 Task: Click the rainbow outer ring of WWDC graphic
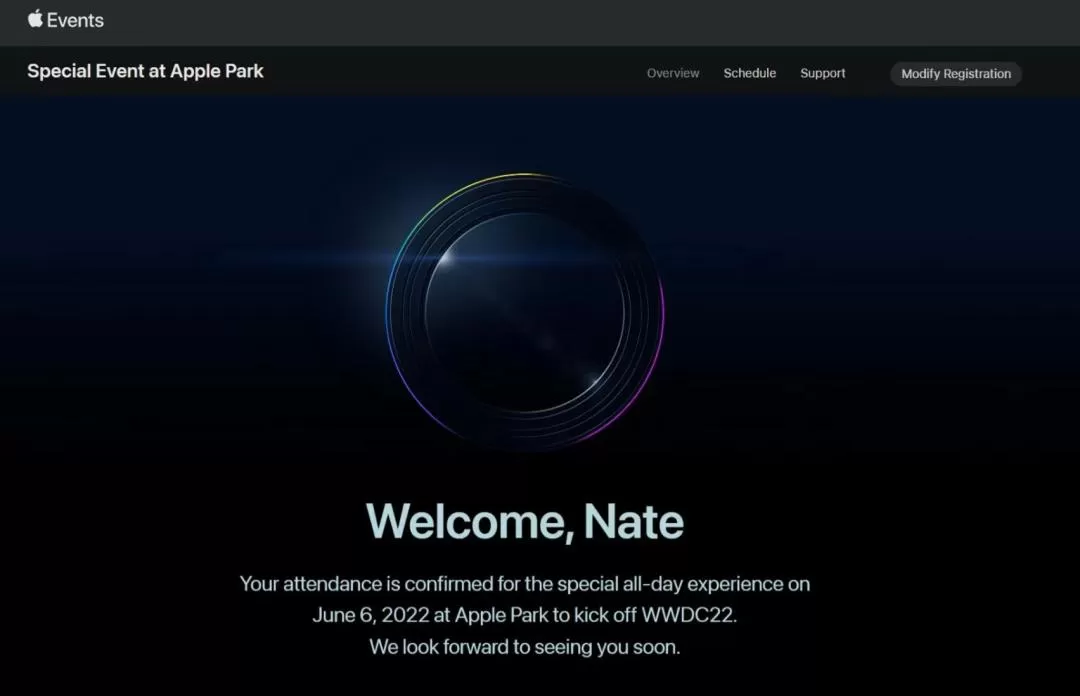point(524,175)
